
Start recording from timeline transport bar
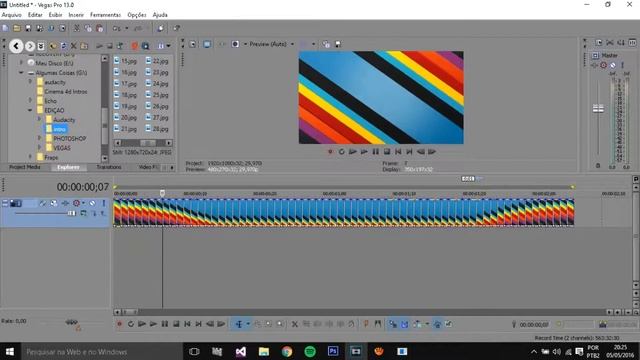tap(120, 324)
